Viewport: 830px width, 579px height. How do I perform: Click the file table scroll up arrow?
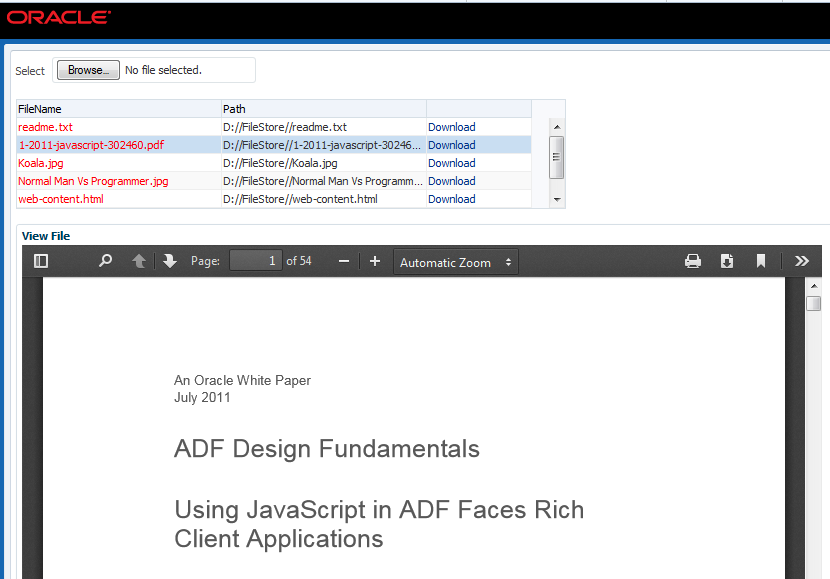click(557, 126)
